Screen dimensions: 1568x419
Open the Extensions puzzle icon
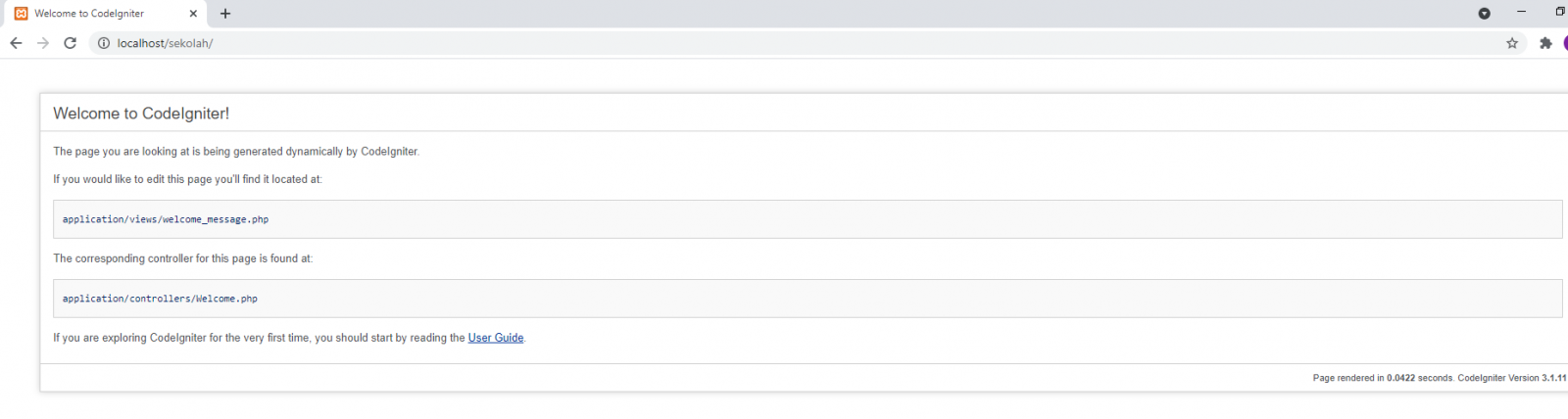tap(1545, 43)
